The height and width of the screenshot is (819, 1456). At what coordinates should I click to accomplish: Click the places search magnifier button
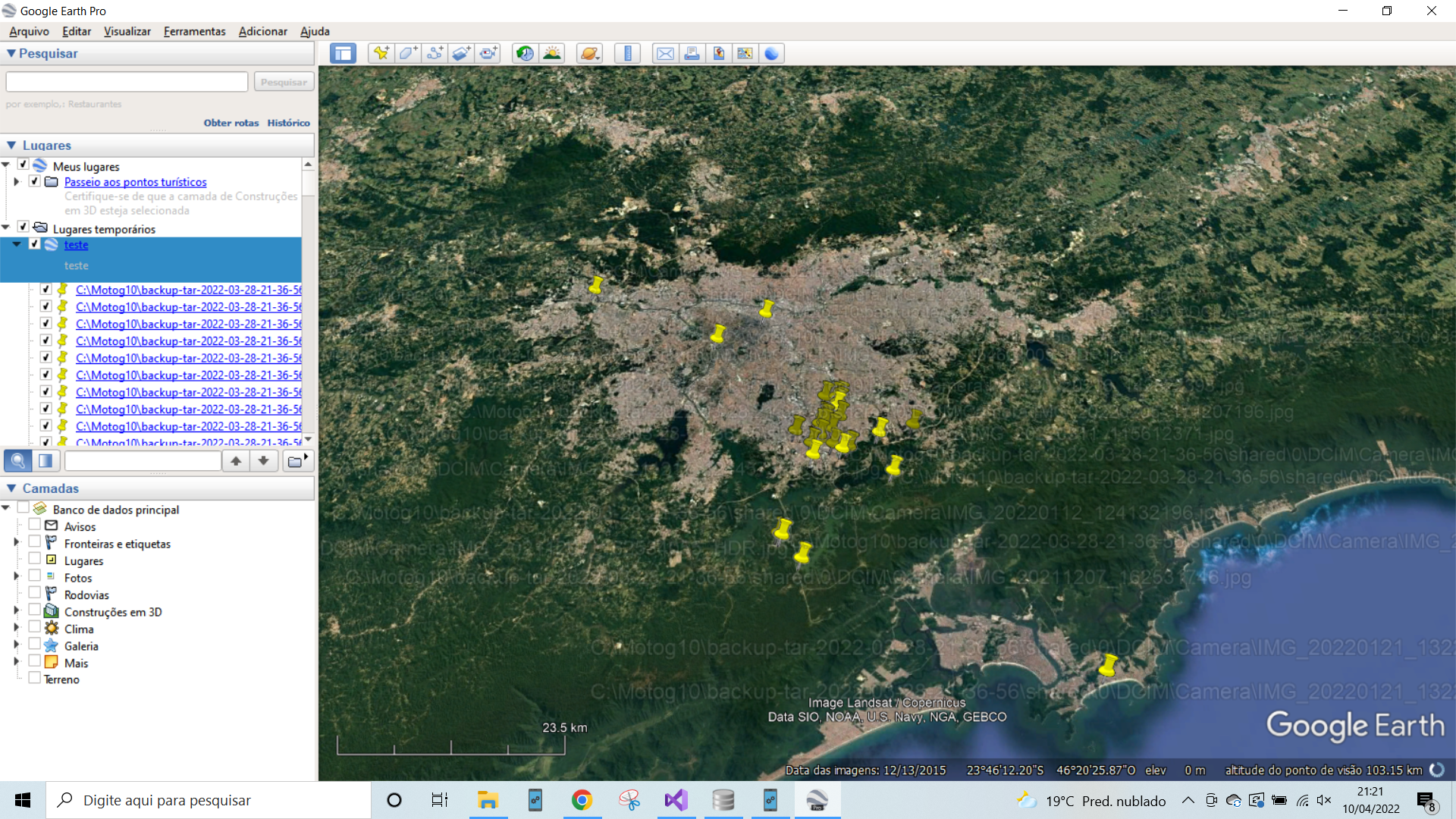coord(18,460)
